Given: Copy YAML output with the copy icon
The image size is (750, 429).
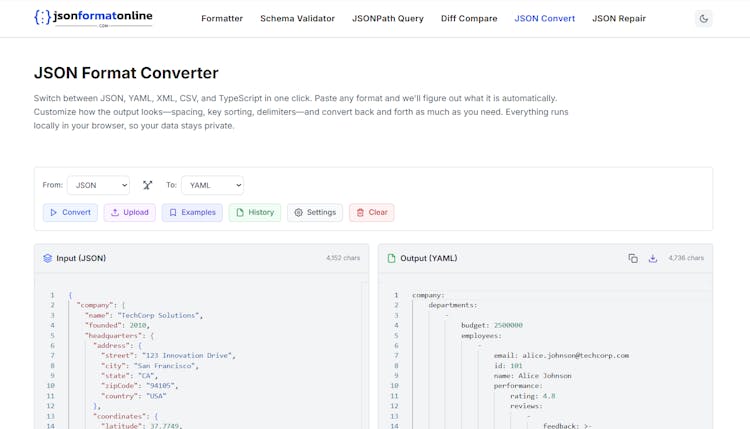Looking at the screenshot, I should point(633,258).
